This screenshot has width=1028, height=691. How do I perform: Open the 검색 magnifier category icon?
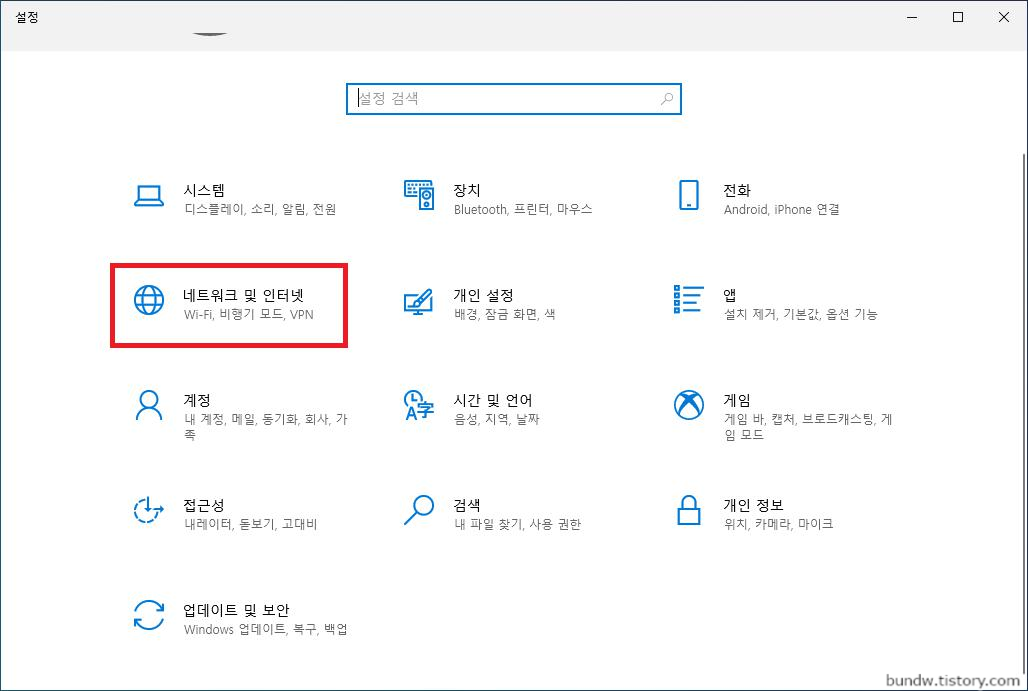click(x=419, y=510)
